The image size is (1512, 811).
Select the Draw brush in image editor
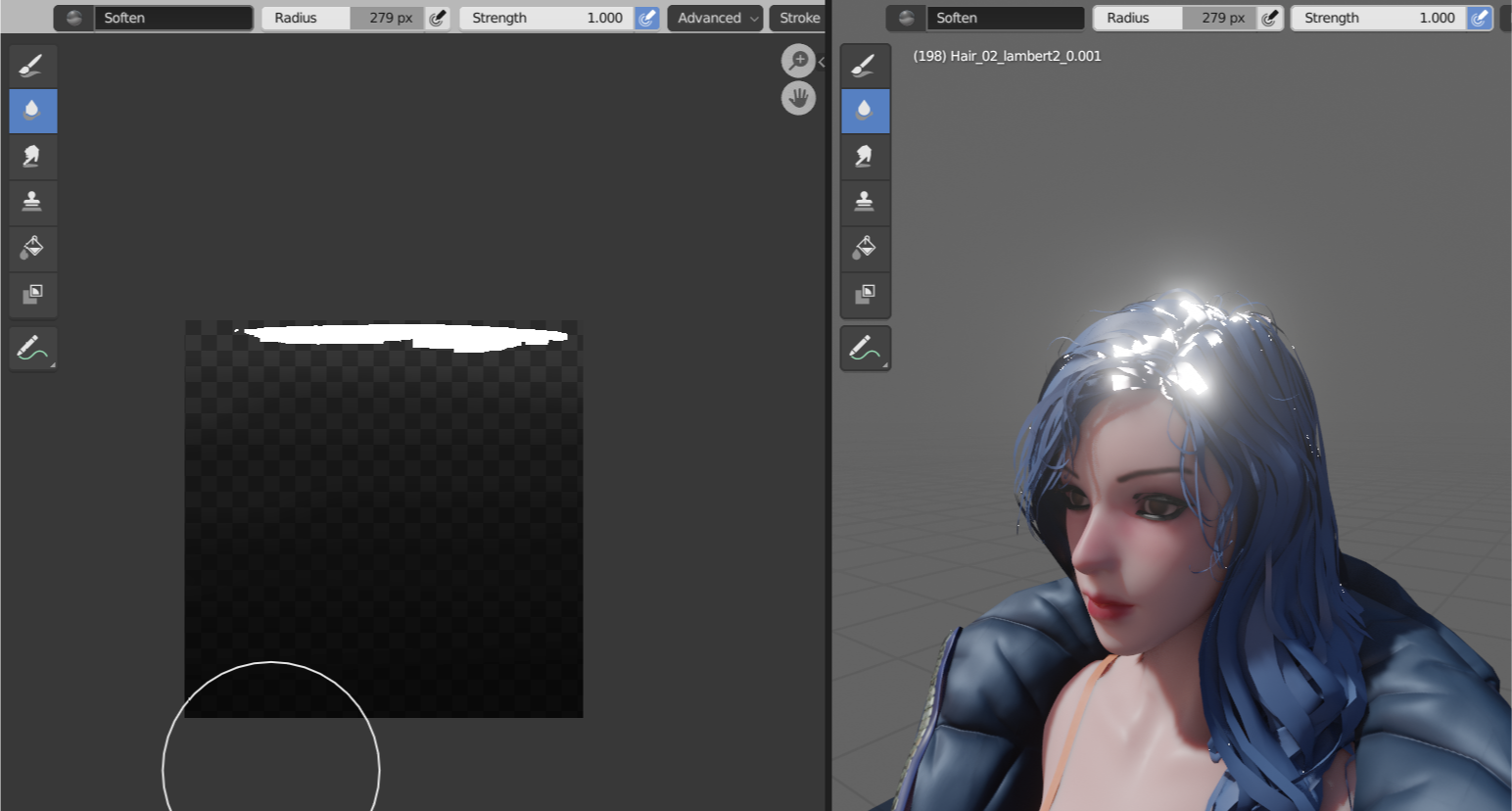(32, 66)
